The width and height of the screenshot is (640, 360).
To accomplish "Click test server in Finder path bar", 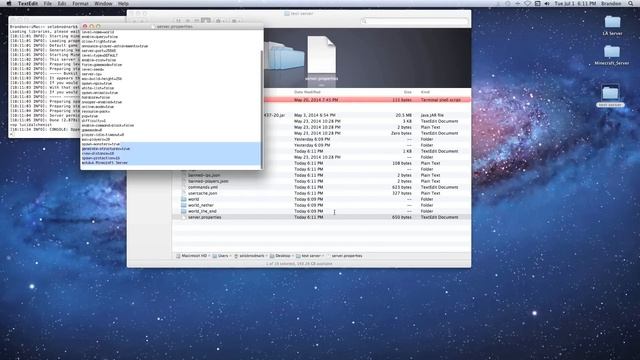I will click(308, 256).
